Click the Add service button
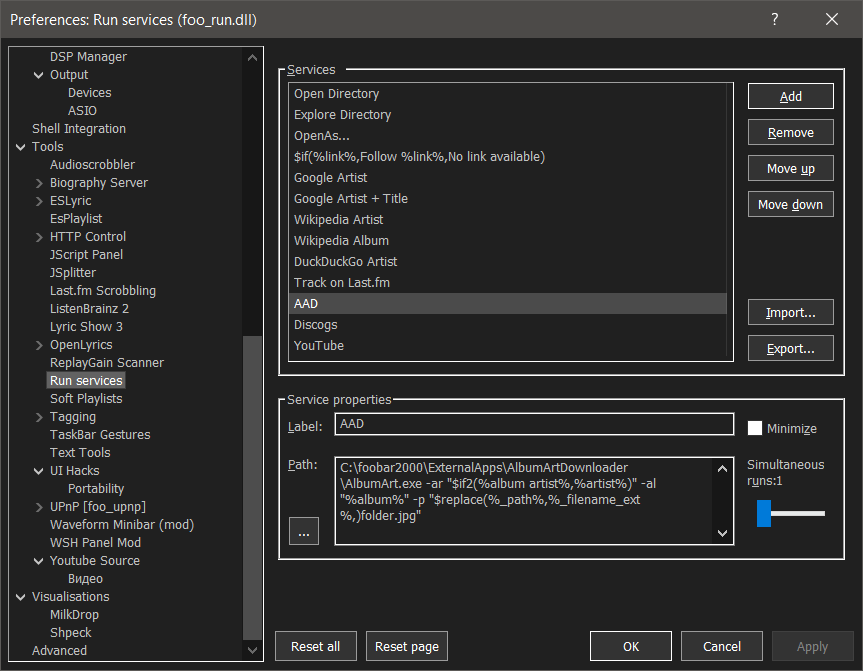 [790, 96]
